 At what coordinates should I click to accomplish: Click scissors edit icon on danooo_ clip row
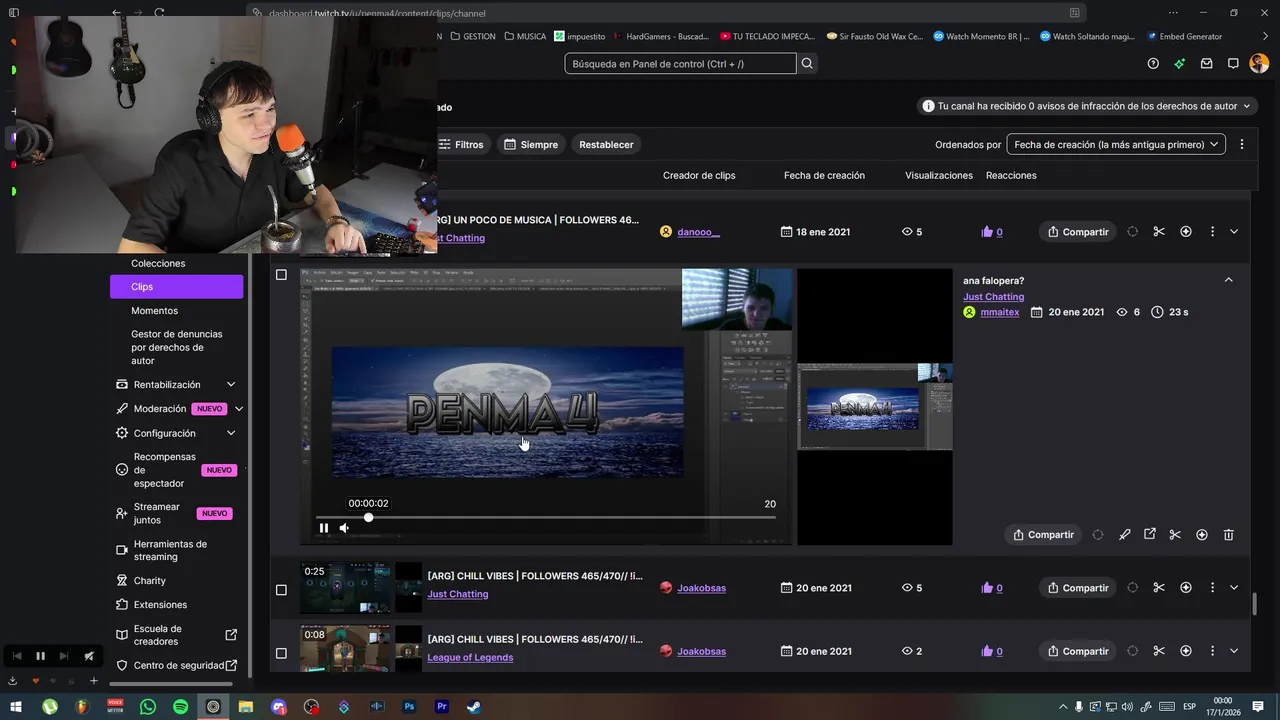point(1159,232)
